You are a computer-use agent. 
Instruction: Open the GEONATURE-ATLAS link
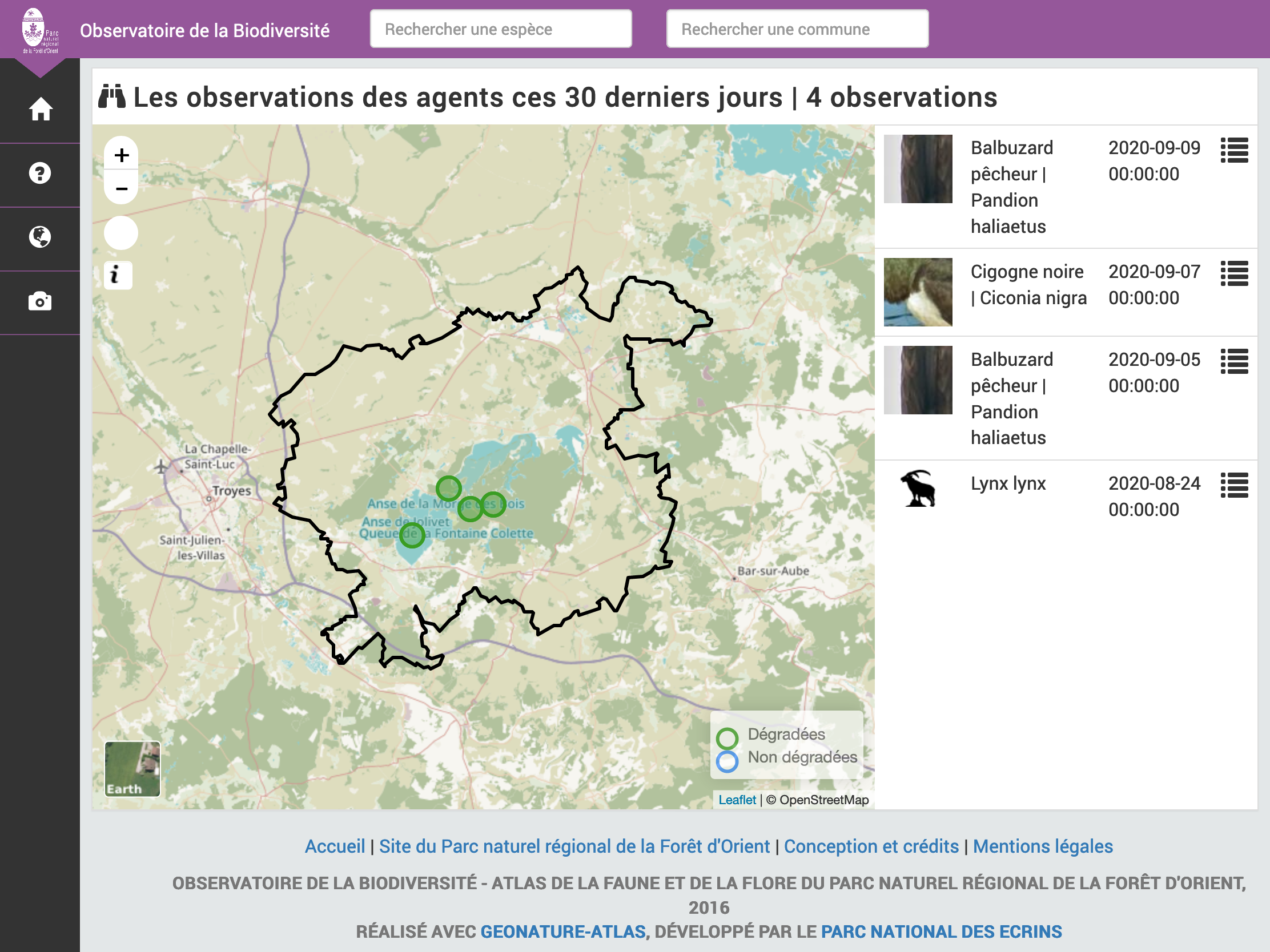(562, 931)
